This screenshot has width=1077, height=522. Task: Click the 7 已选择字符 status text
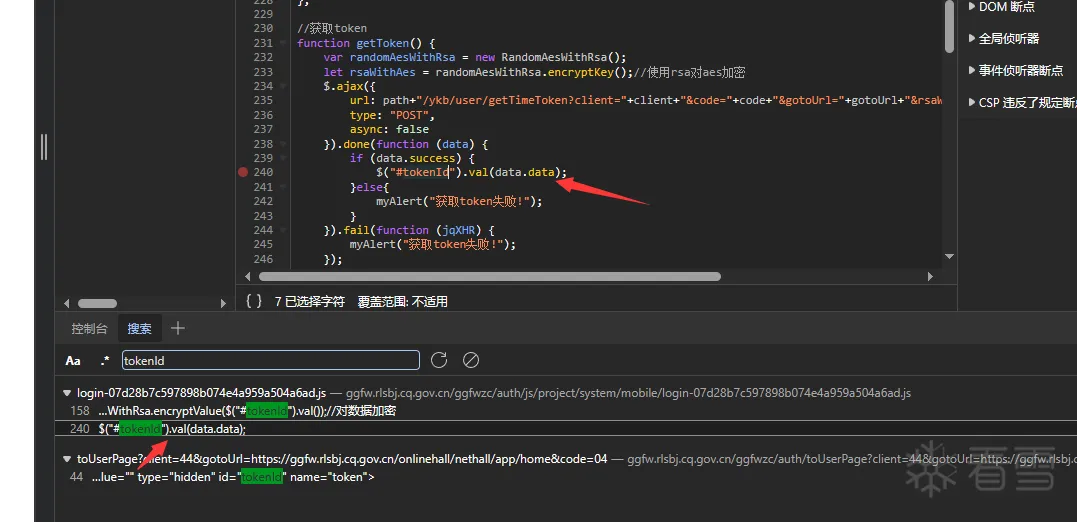[310, 302]
